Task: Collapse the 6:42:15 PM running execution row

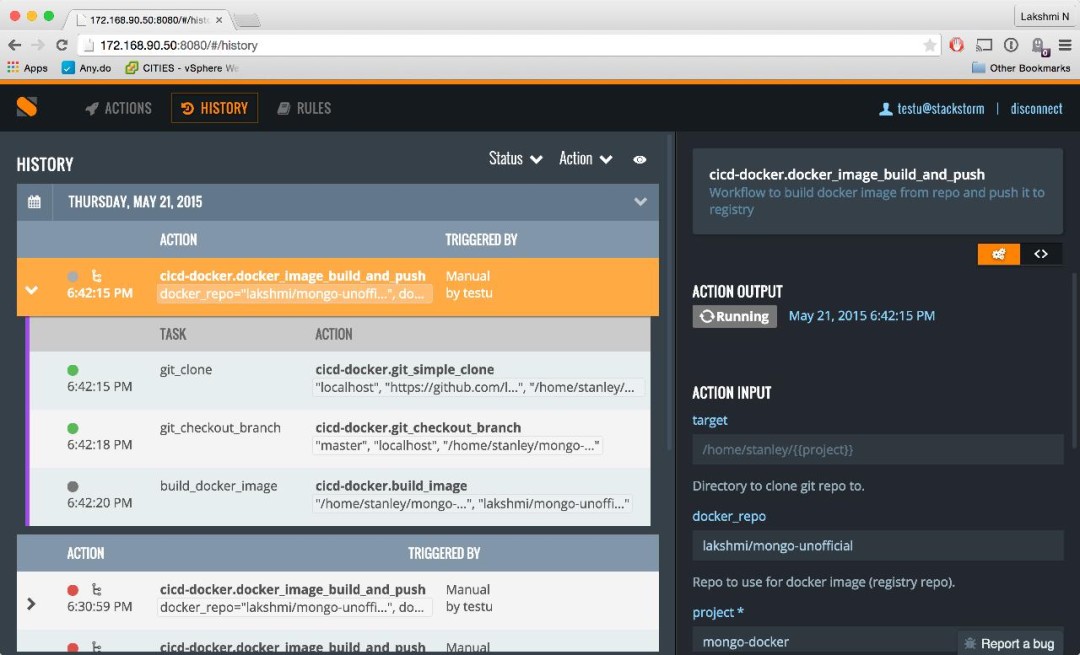Action: click(x=32, y=290)
